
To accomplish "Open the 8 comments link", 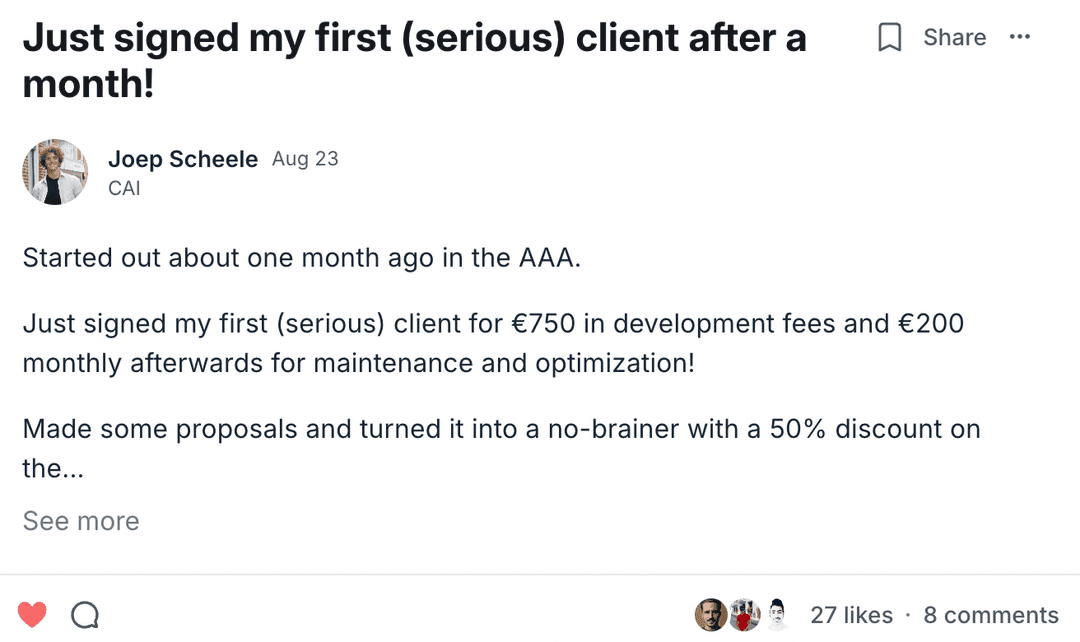I will click(x=990, y=615).
